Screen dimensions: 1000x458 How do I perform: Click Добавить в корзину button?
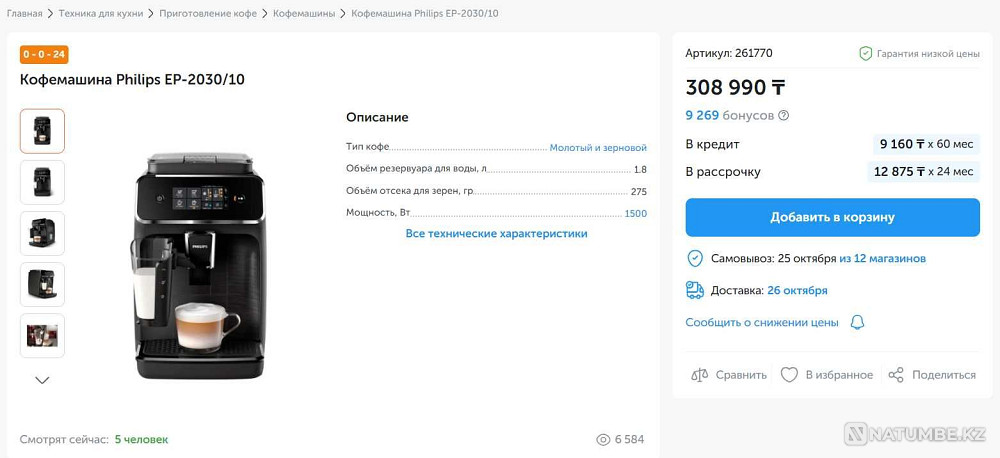tap(832, 217)
